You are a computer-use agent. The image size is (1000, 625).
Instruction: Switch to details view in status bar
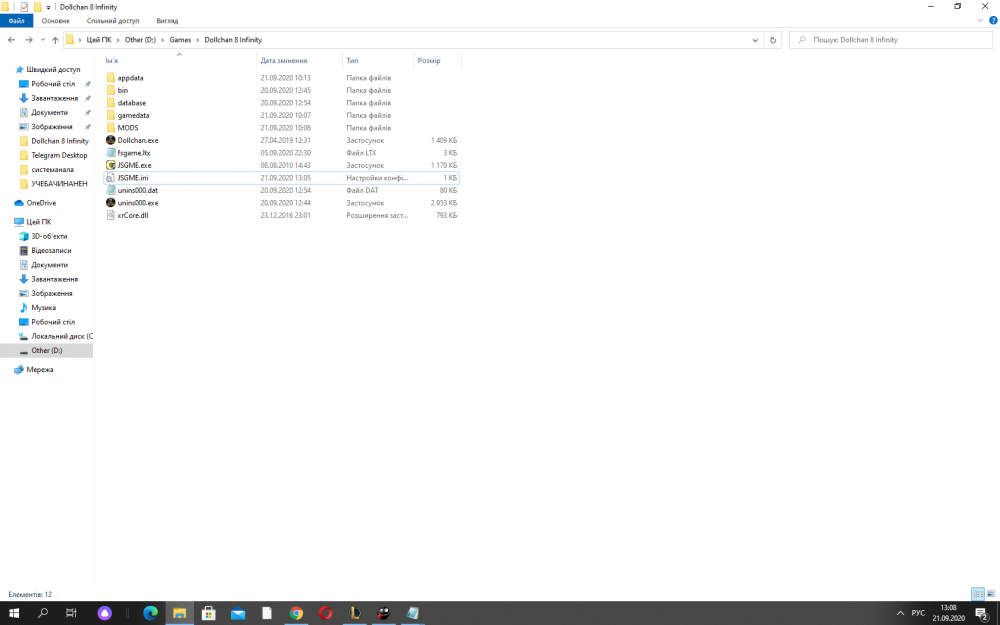tap(978, 594)
